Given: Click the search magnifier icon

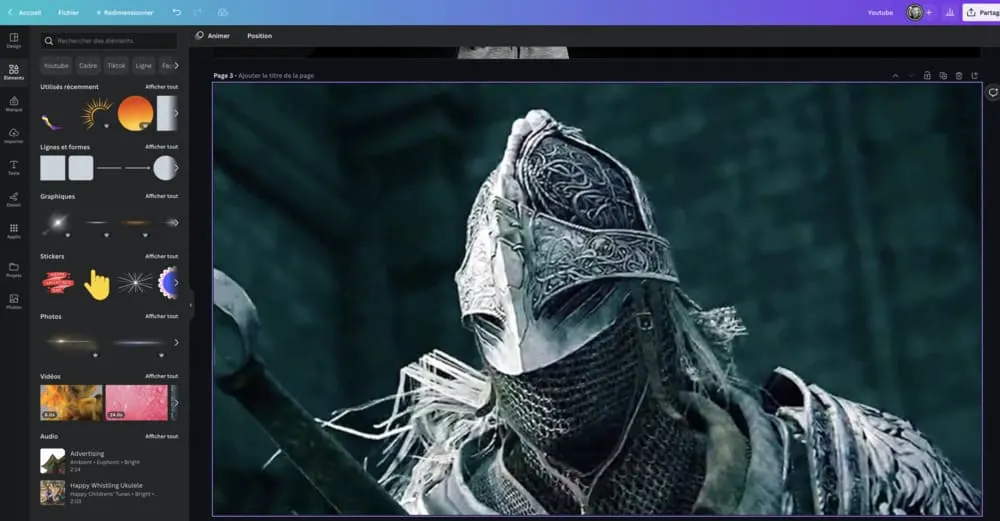Looking at the screenshot, I should [x=48, y=41].
